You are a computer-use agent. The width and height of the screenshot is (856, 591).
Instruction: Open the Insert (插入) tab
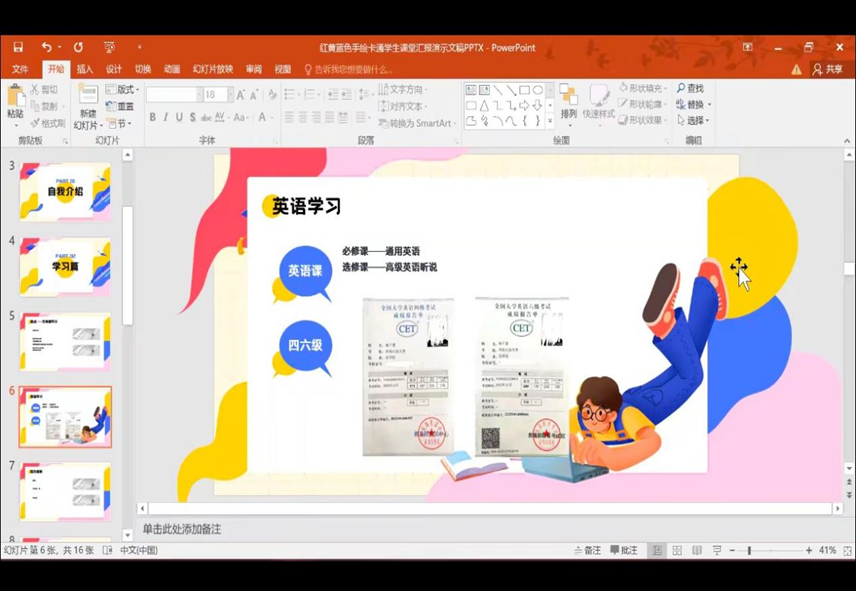[85, 69]
